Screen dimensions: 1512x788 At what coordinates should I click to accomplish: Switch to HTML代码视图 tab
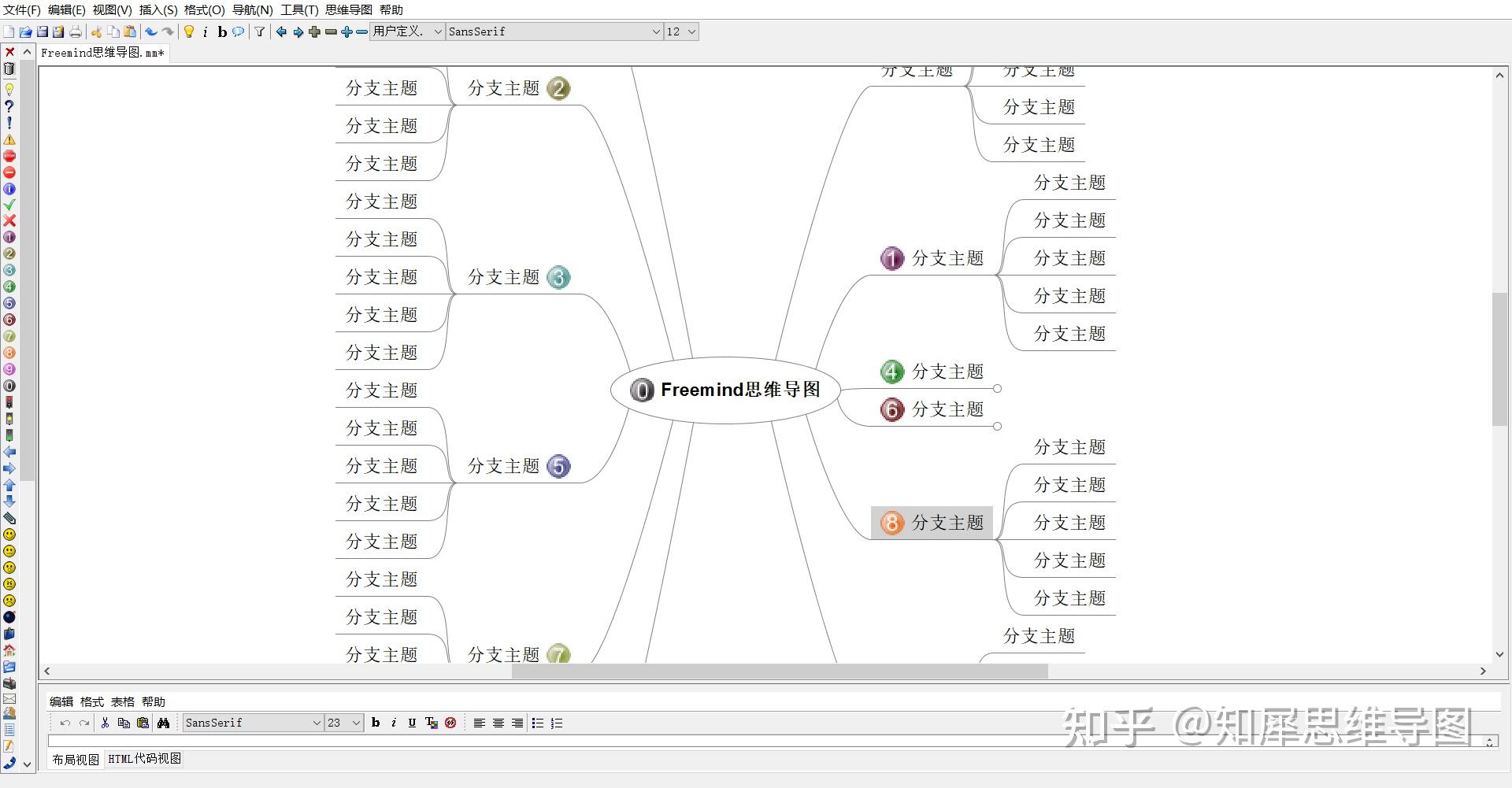click(x=144, y=759)
